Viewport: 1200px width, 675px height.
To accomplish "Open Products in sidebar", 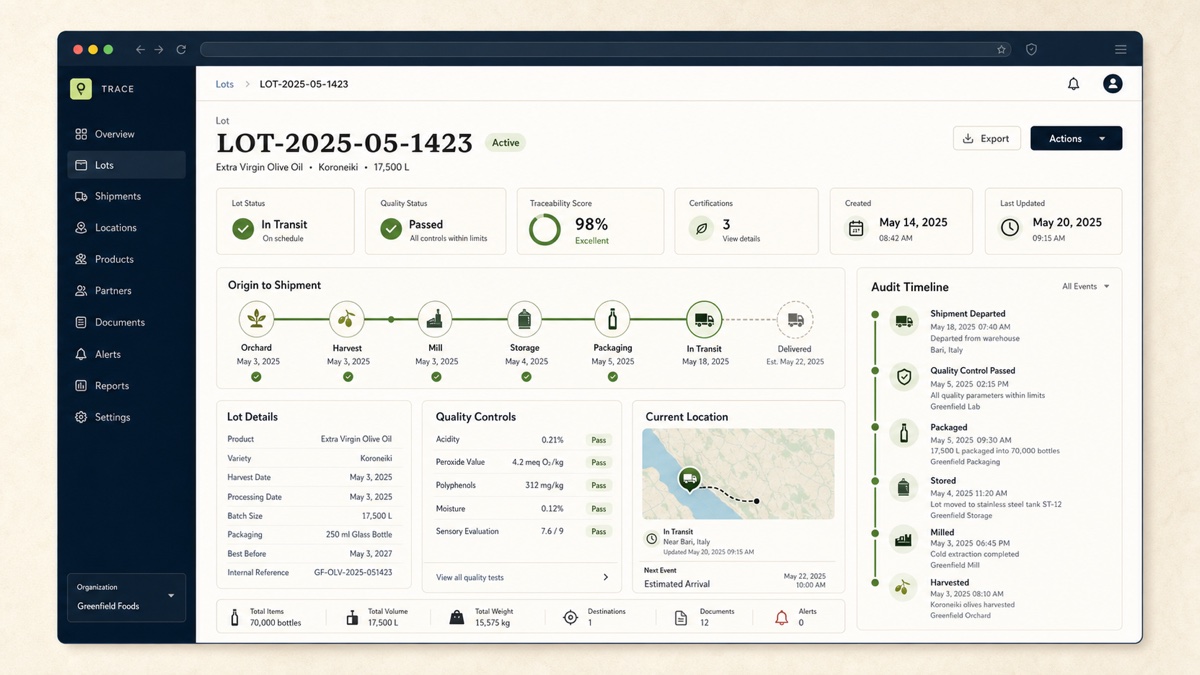I will coord(126,259).
